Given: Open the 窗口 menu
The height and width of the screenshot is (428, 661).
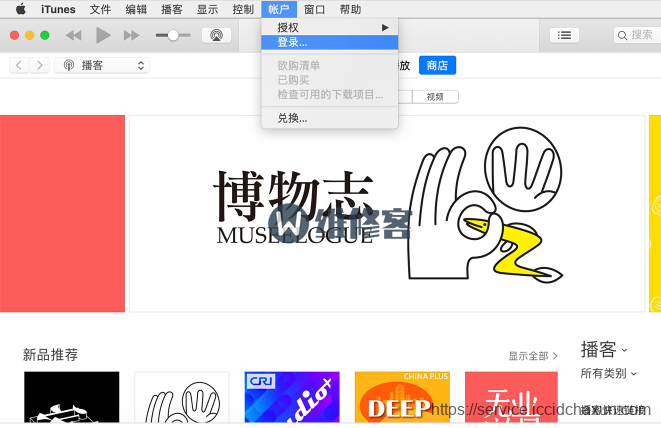Looking at the screenshot, I should 314,9.
